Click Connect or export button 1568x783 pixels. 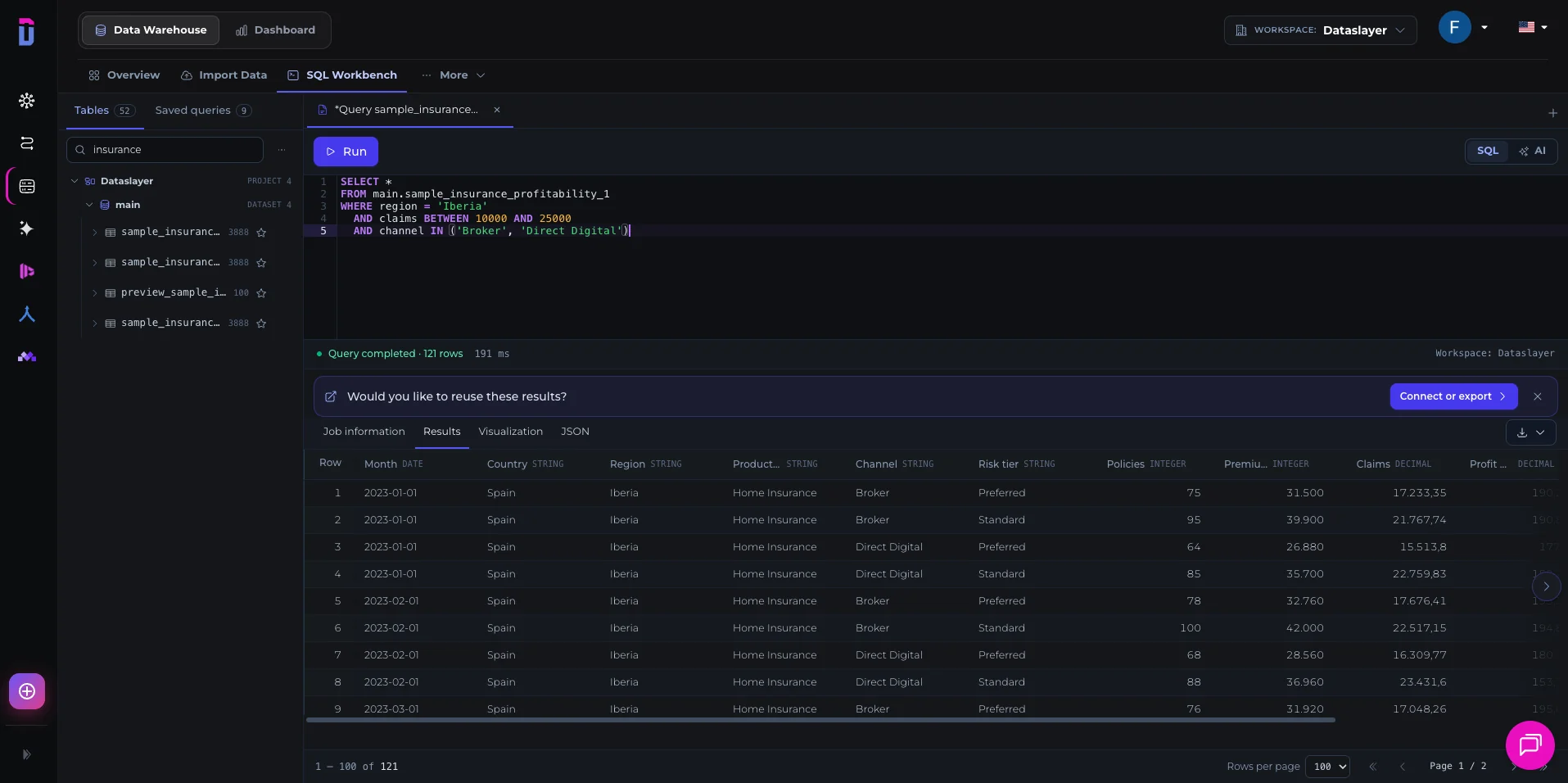tap(1453, 396)
